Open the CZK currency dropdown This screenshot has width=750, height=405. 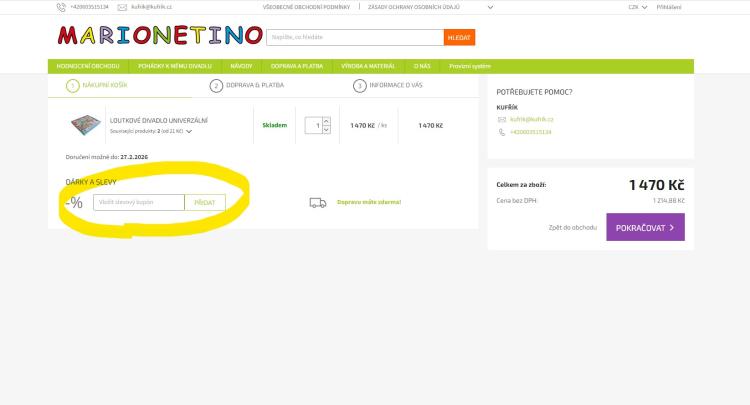[638, 7]
